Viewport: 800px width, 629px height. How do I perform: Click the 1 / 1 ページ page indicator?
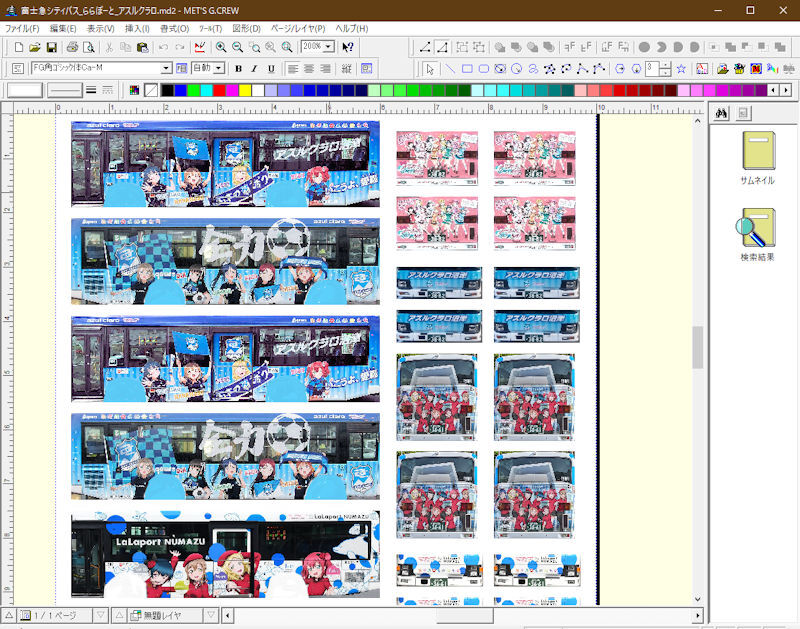coord(55,616)
